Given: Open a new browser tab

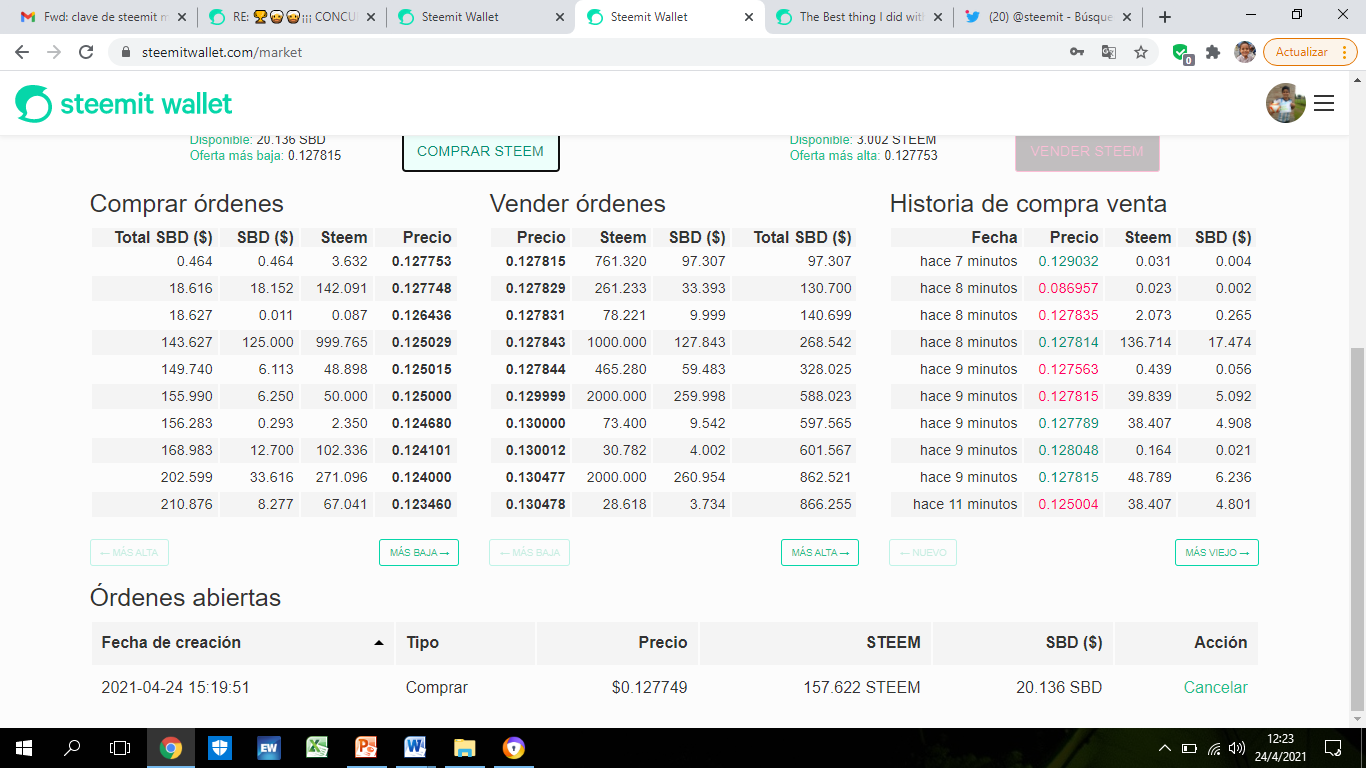Looking at the screenshot, I should coord(1164,17).
